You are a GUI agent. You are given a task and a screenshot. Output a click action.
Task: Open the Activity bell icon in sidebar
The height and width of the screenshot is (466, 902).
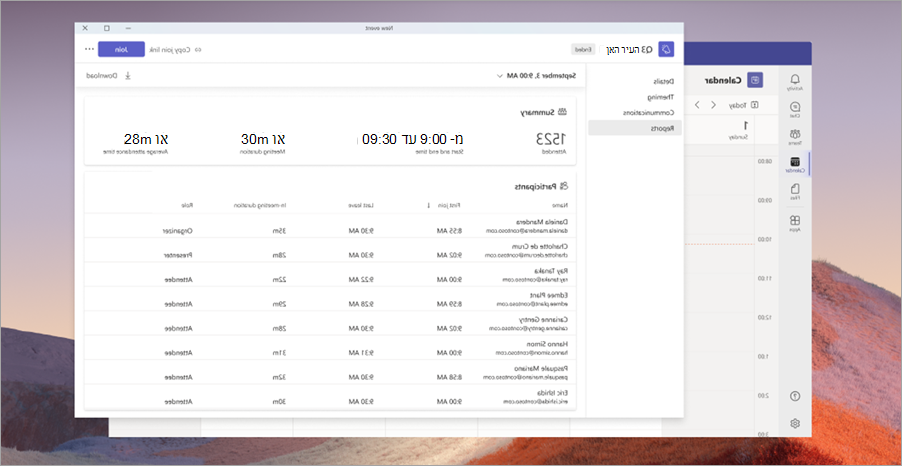pos(795,82)
